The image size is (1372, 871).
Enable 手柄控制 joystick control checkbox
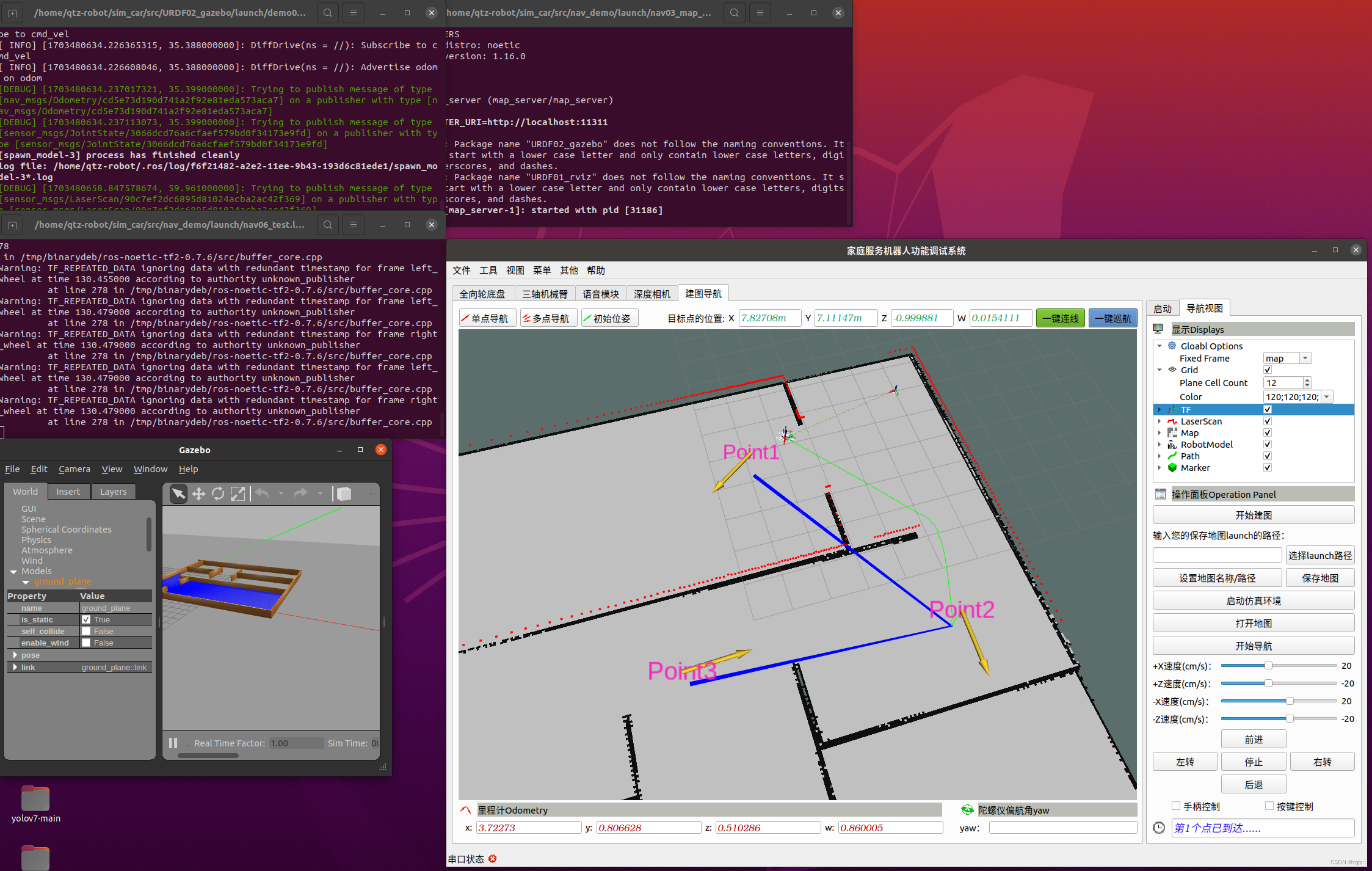[1176, 806]
